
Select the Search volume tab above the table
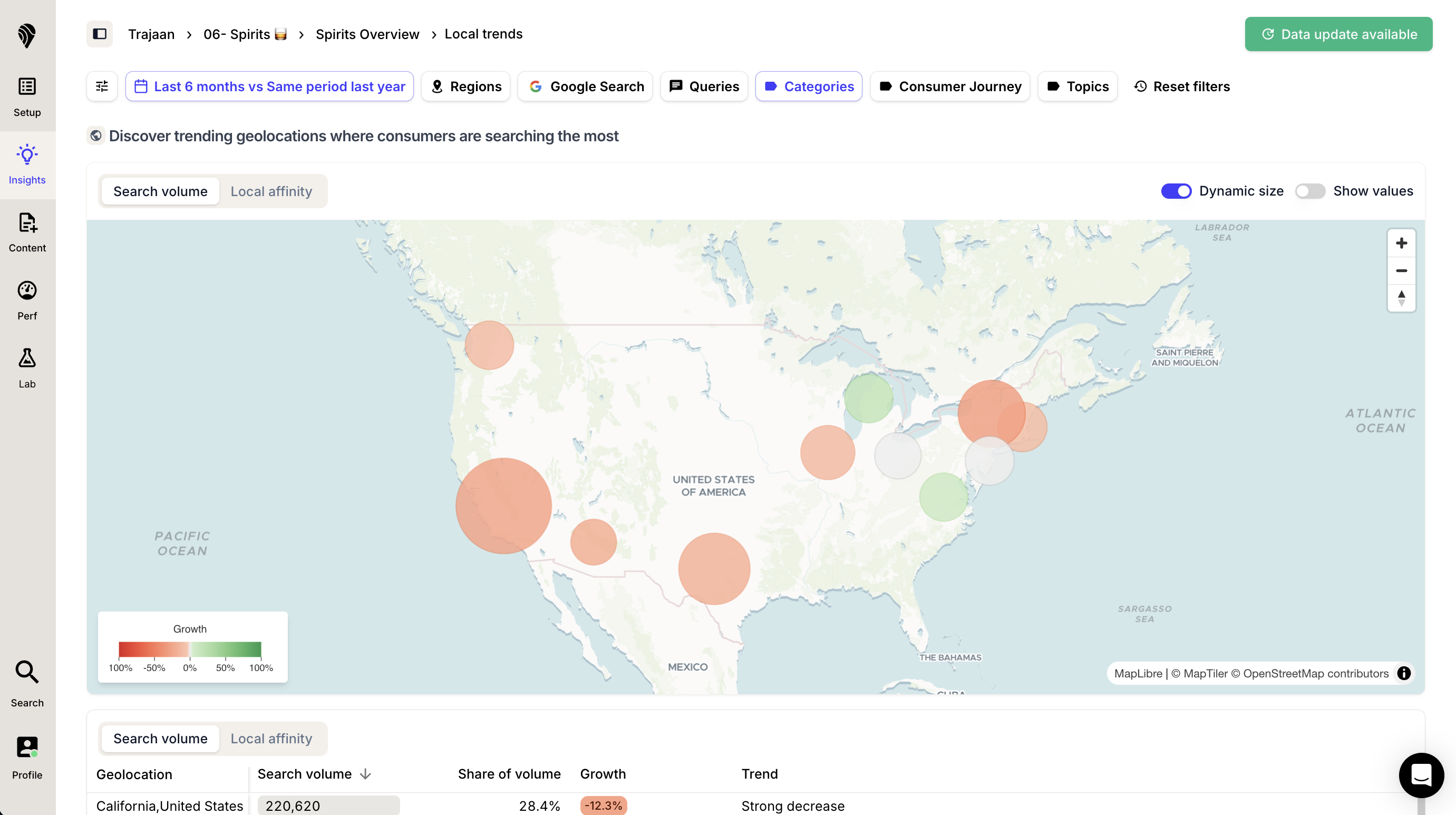[160, 738]
